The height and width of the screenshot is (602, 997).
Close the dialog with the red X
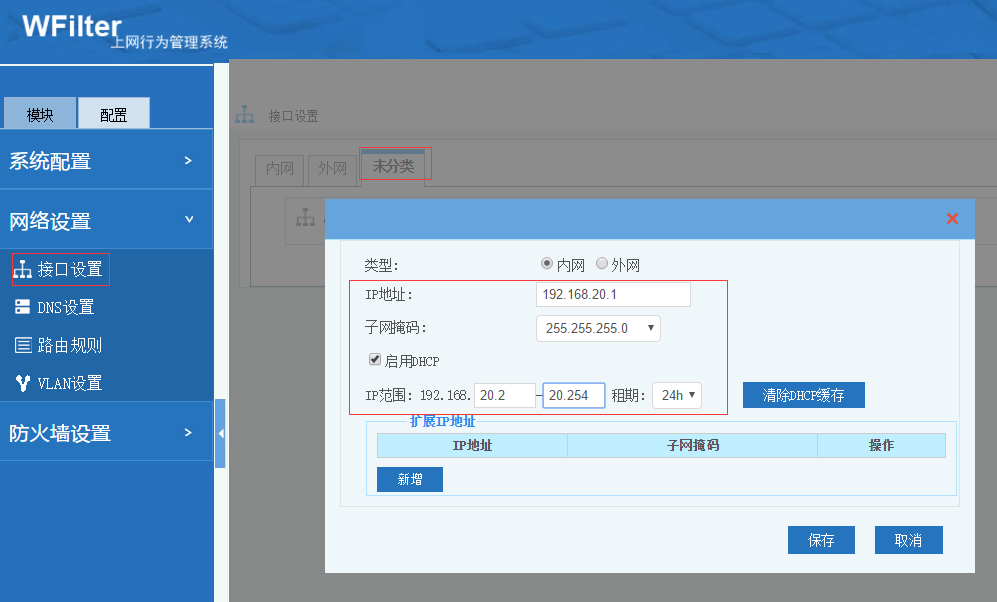coord(952,218)
